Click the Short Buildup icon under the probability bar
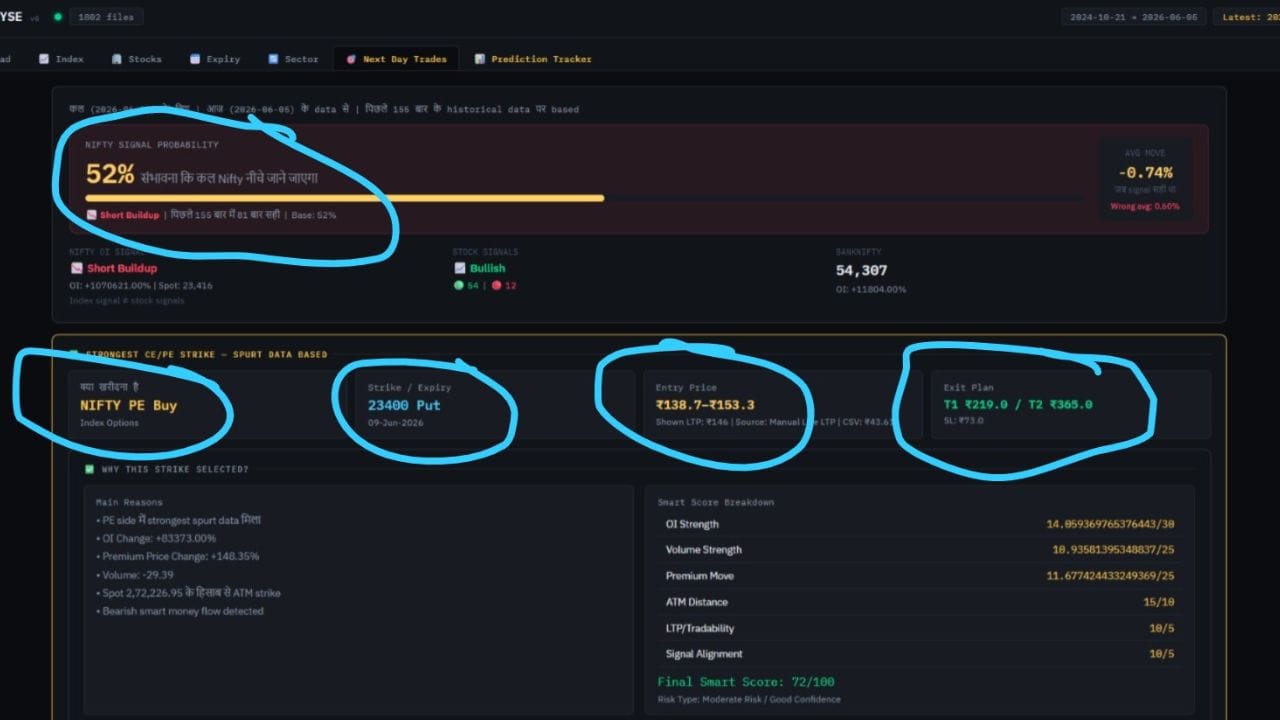1280x720 pixels. pyautogui.click(x=91, y=215)
